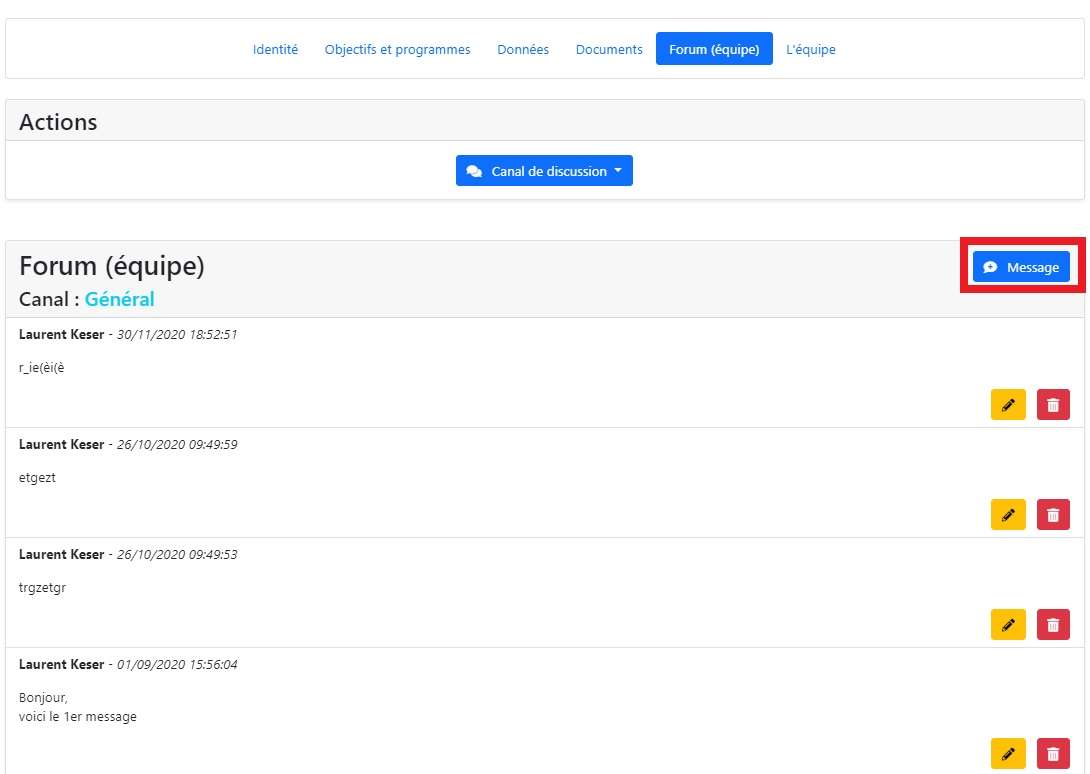Switch to the Données tab

[523, 49]
